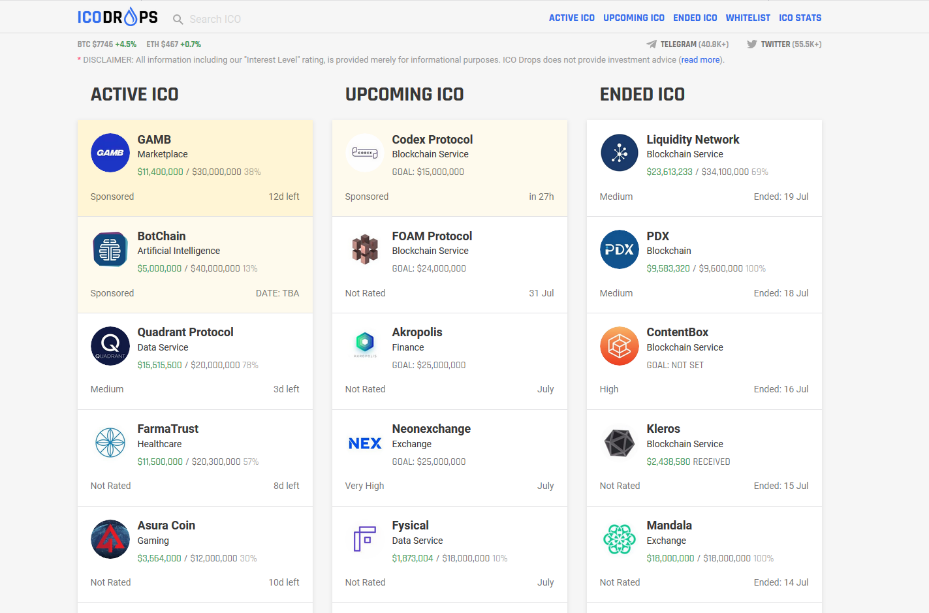Image resolution: width=929 pixels, height=613 pixels.
Task: Click 'Ended: 19 Jul' on Liquidity Network
Action: (781, 196)
